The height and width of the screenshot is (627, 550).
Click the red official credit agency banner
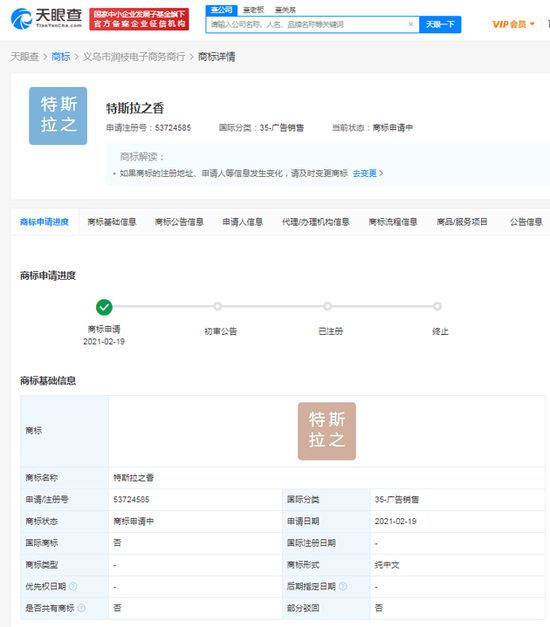(x=139, y=19)
